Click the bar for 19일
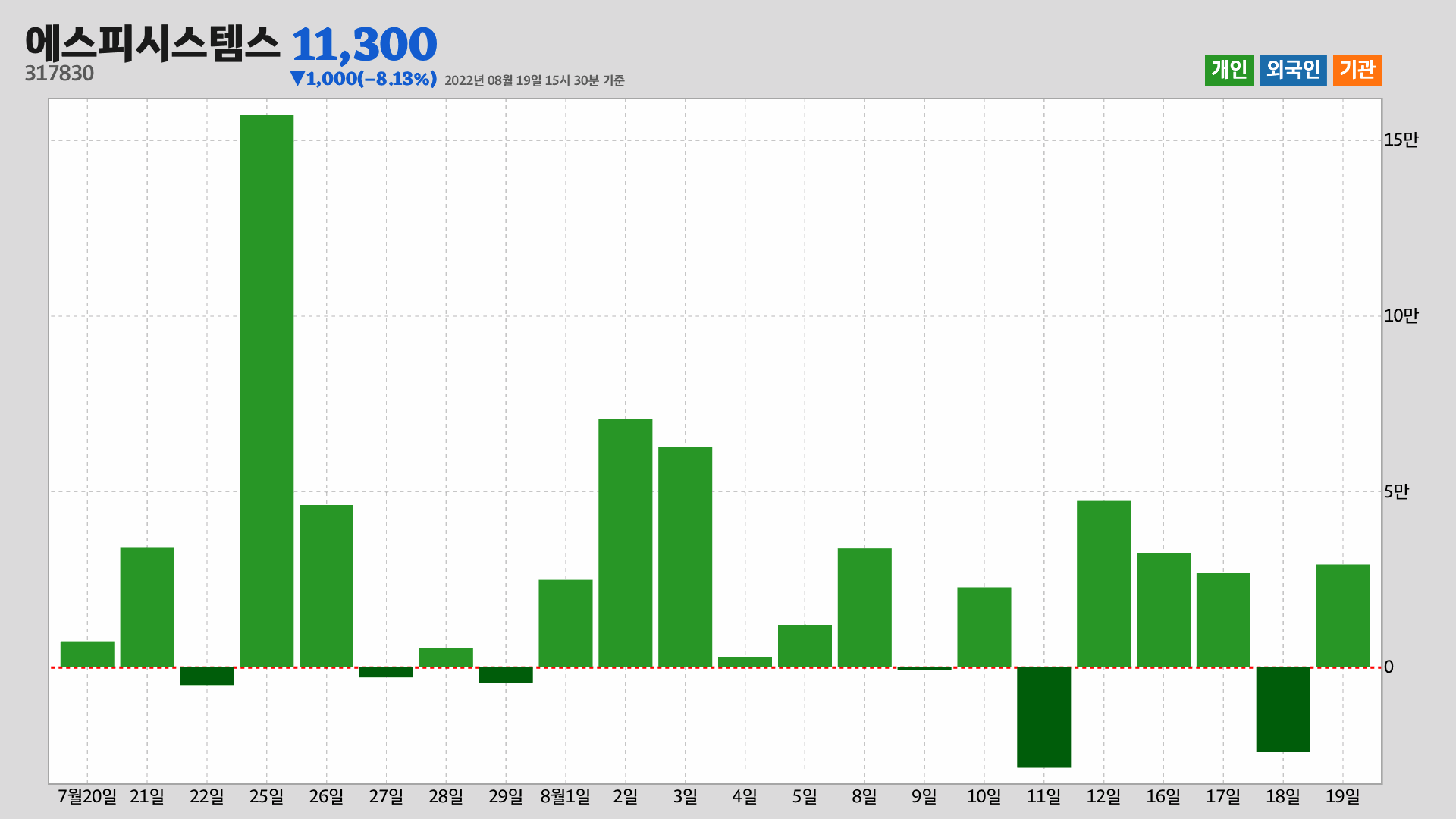1456x819 pixels. pos(1343,616)
